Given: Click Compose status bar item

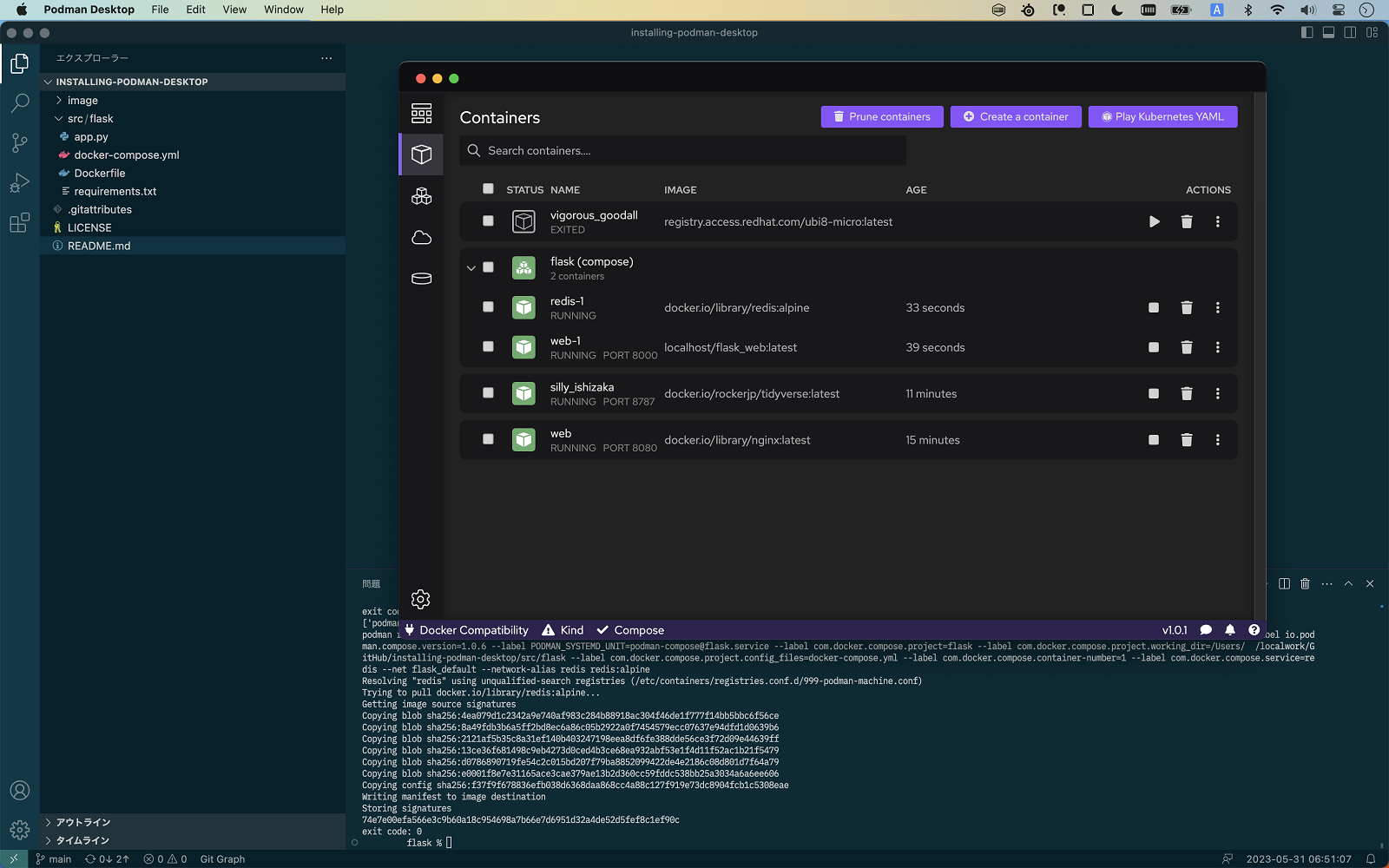Looking at the screenshot, I should coord(630,630).
